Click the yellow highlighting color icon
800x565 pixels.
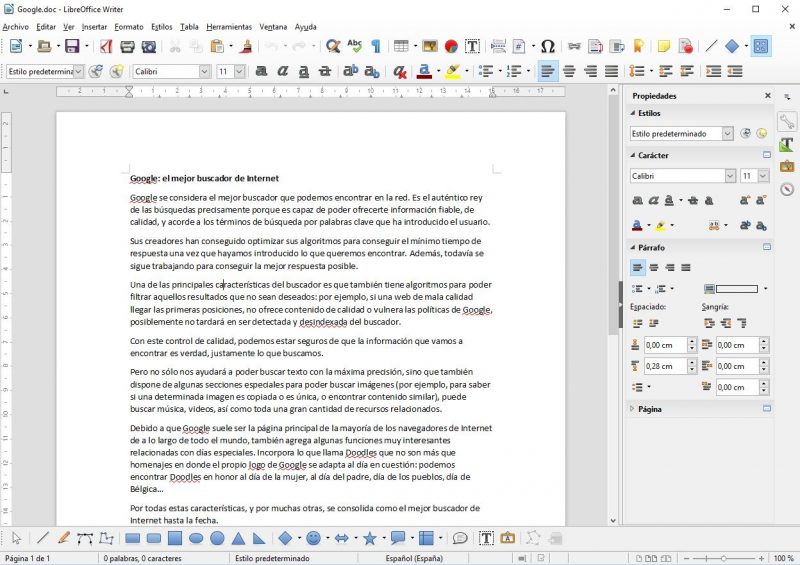pos(452,71)
